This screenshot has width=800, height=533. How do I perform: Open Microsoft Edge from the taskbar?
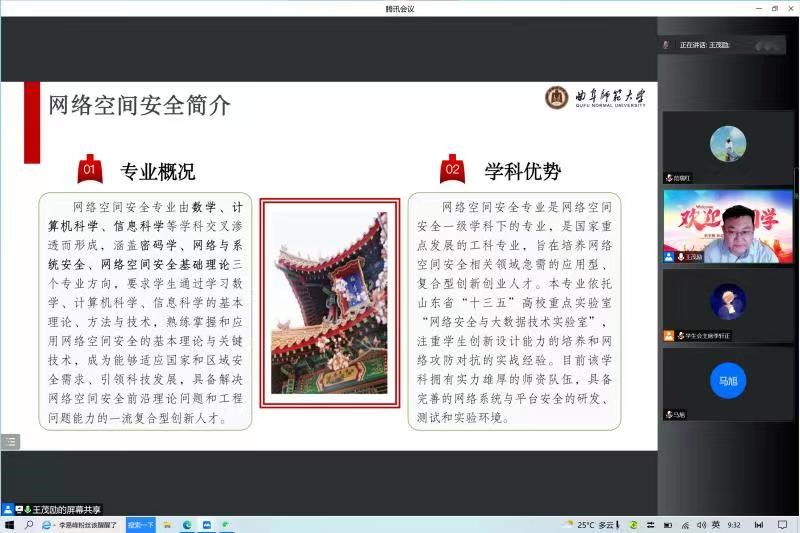pos(187,525)
